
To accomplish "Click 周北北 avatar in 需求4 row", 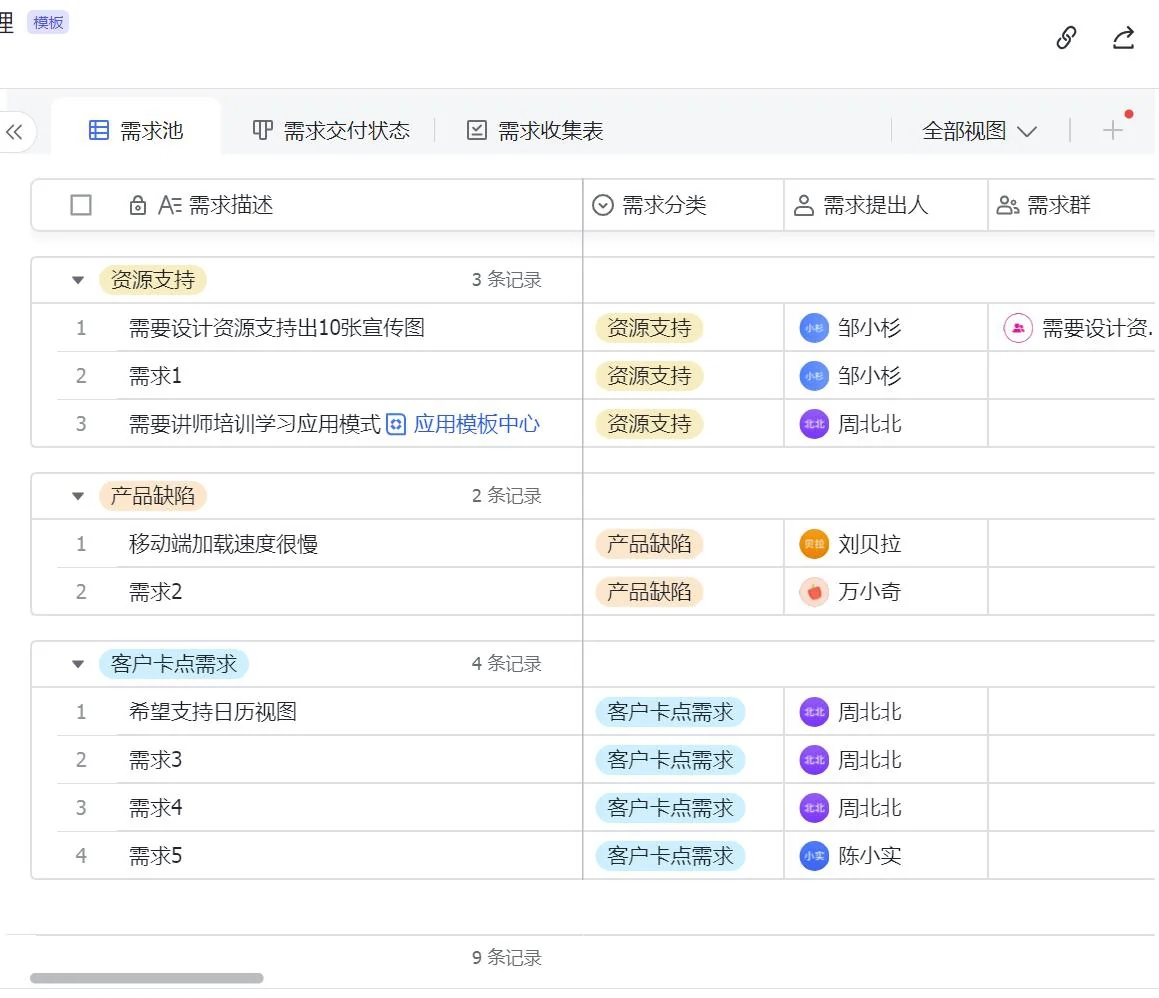I will [x=814, y=808].
